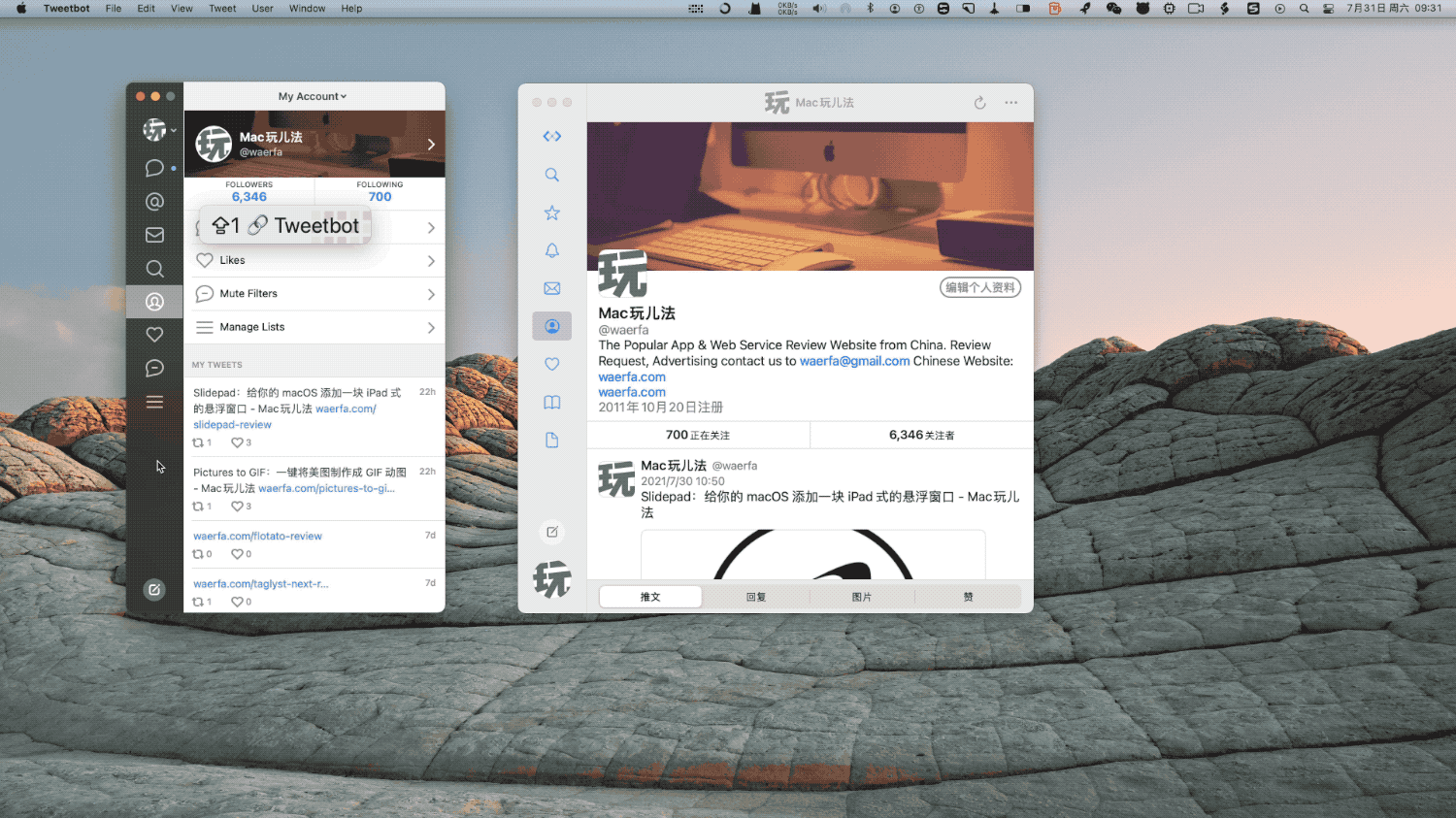This screenshot has height=818, width=1456.
Task: Open My Account dropdown in Tweetbot
Action: [313, 96]
